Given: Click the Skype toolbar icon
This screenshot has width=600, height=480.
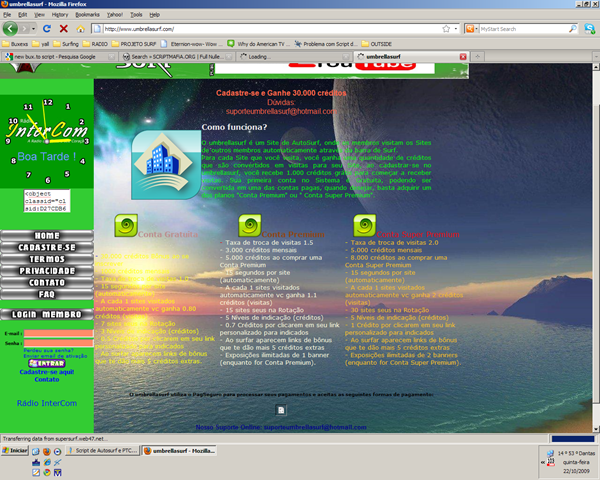Looking at the screenshot, I should 590,29.
